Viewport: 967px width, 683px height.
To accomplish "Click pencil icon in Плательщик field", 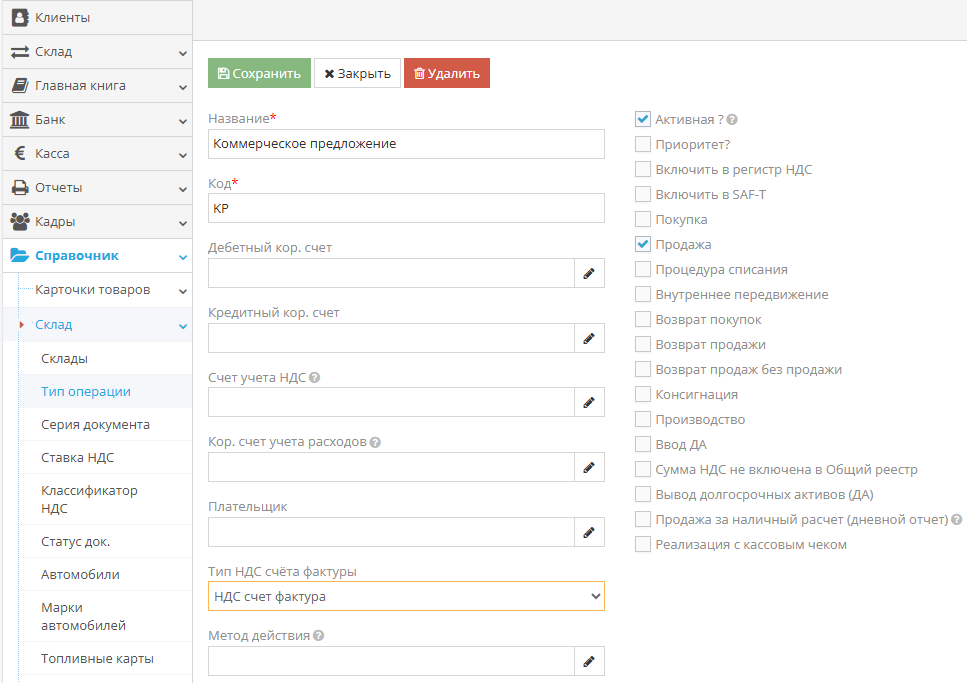I will (x=589, y=532).
